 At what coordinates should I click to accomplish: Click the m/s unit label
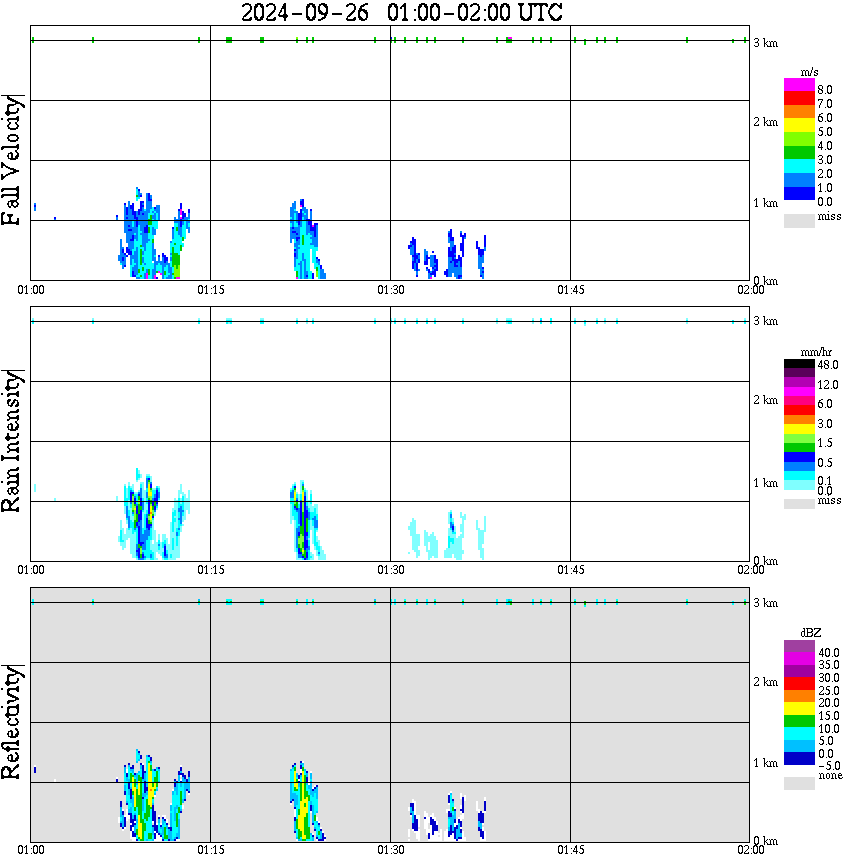coord(809,72)
